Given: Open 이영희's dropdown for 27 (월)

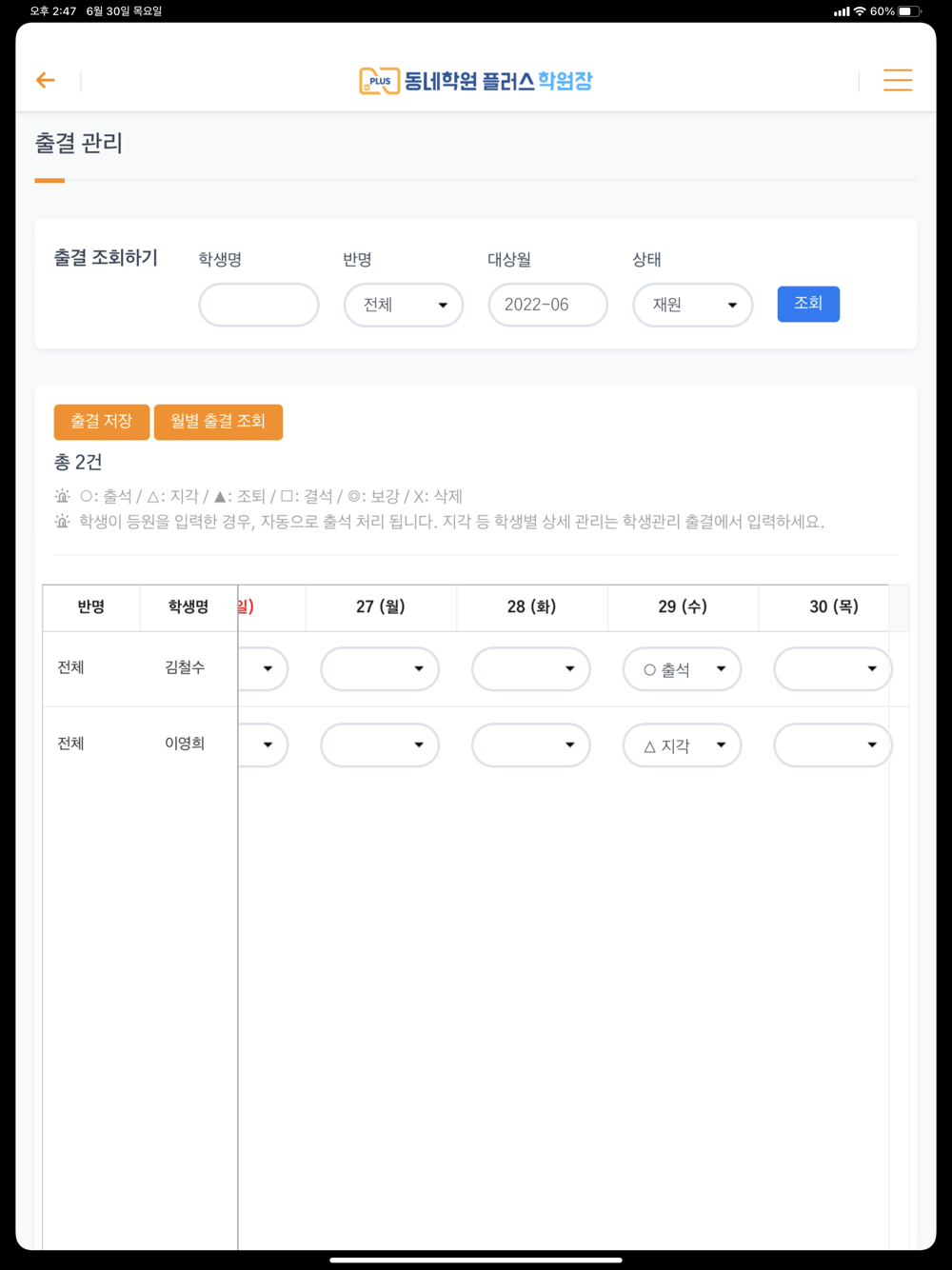Looking at the screenshot, I should 380,745.
